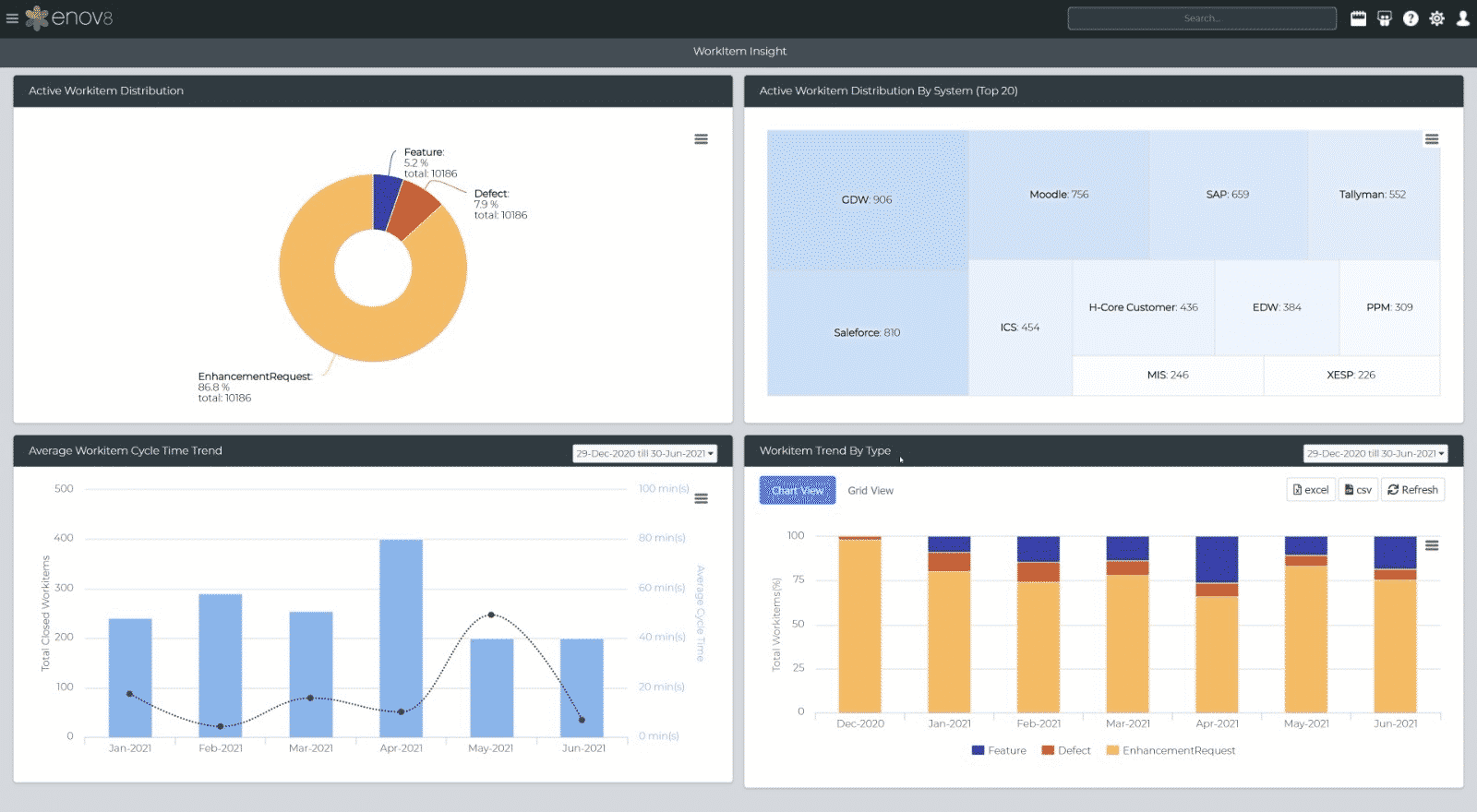Click the Apr-2021 closed workitems bar
Viewport: 1477px width, 812px height.
point(401,638)
